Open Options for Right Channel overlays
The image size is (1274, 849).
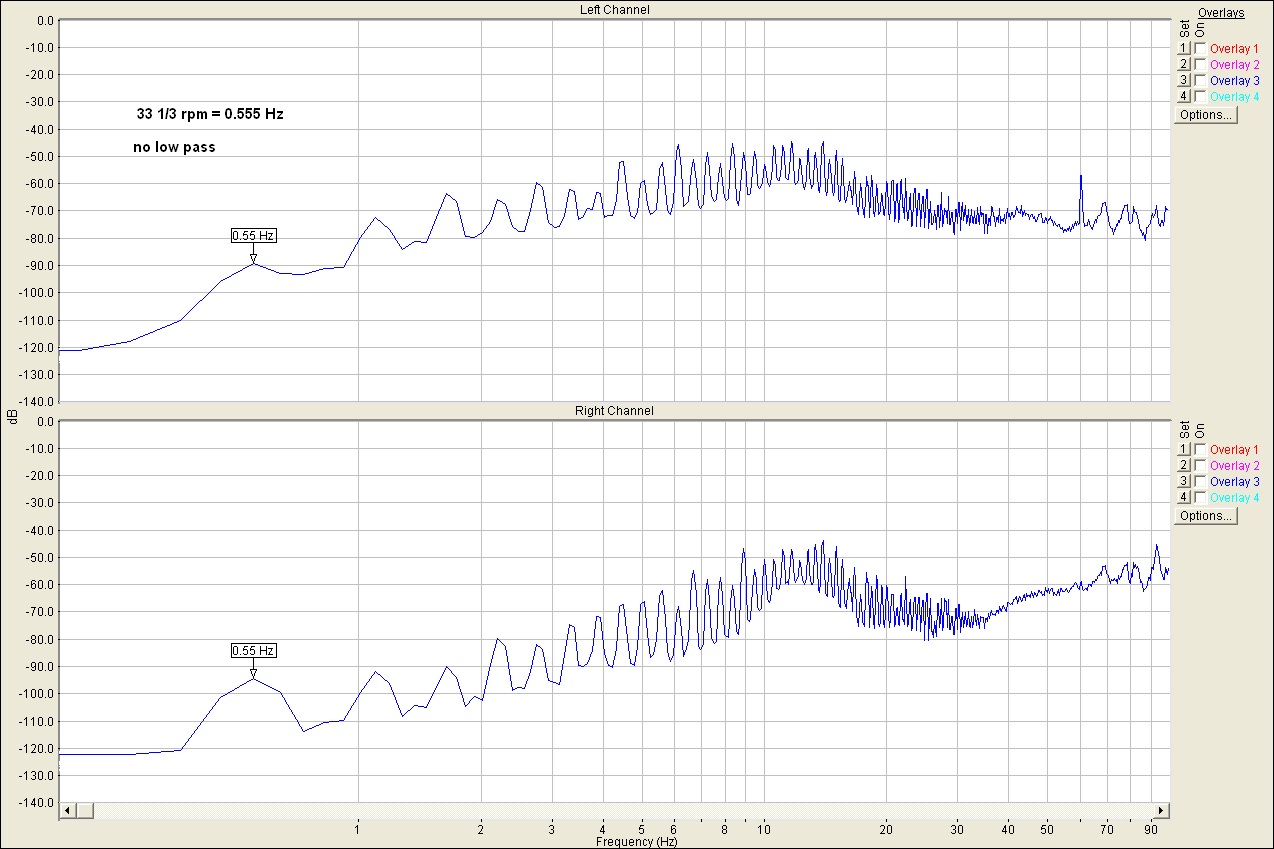pyautogui.click(x=1206, y=516)
